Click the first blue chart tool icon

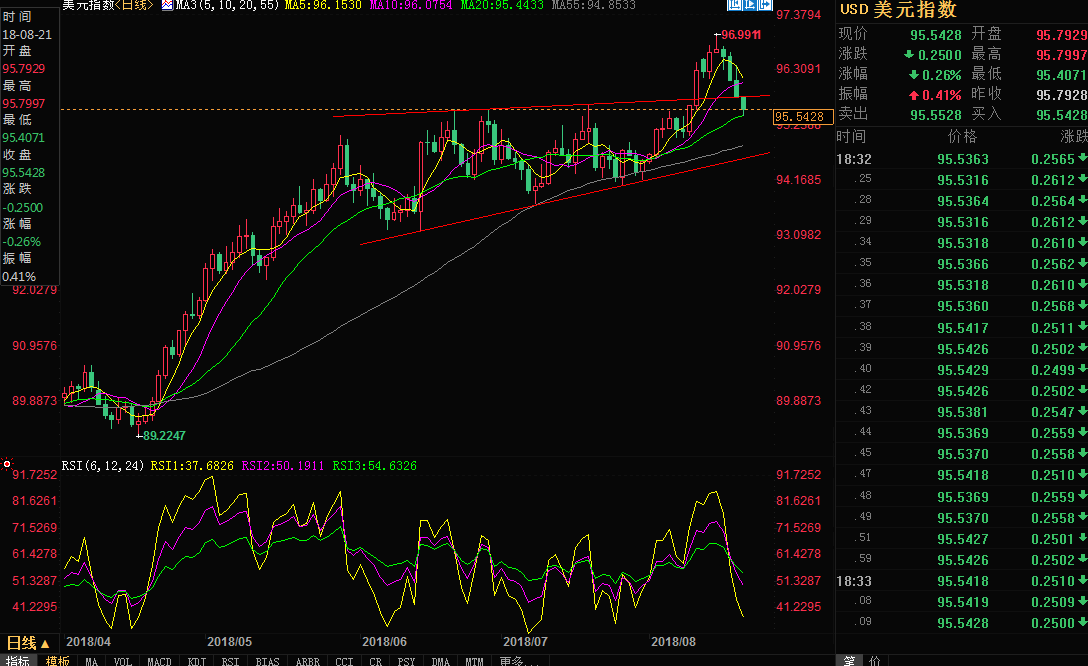(734, 6)
